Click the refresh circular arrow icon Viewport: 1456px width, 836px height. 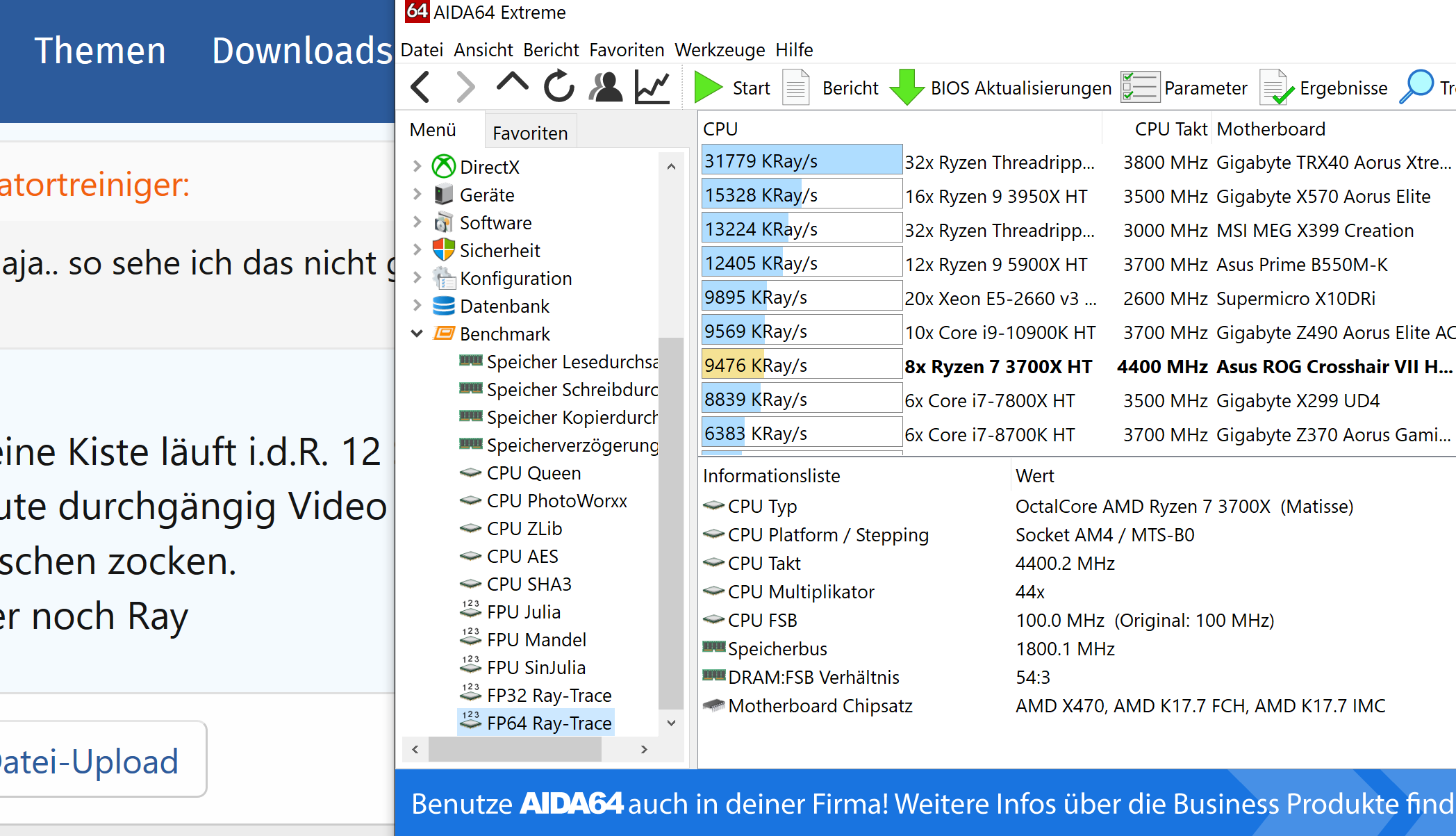(559, 88)
